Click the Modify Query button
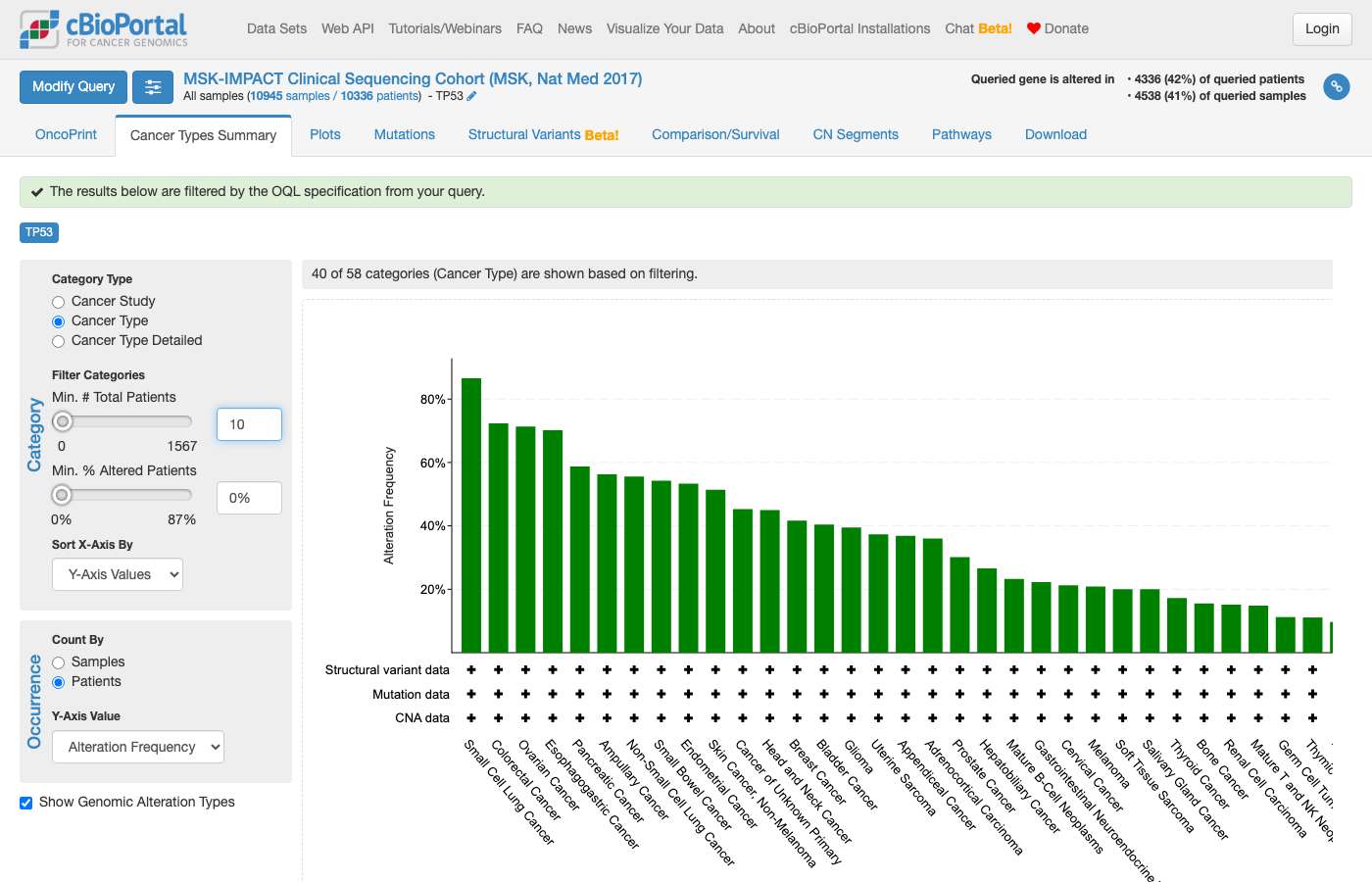This screenshot has width=1372, height=882. (x=73, y=87)
